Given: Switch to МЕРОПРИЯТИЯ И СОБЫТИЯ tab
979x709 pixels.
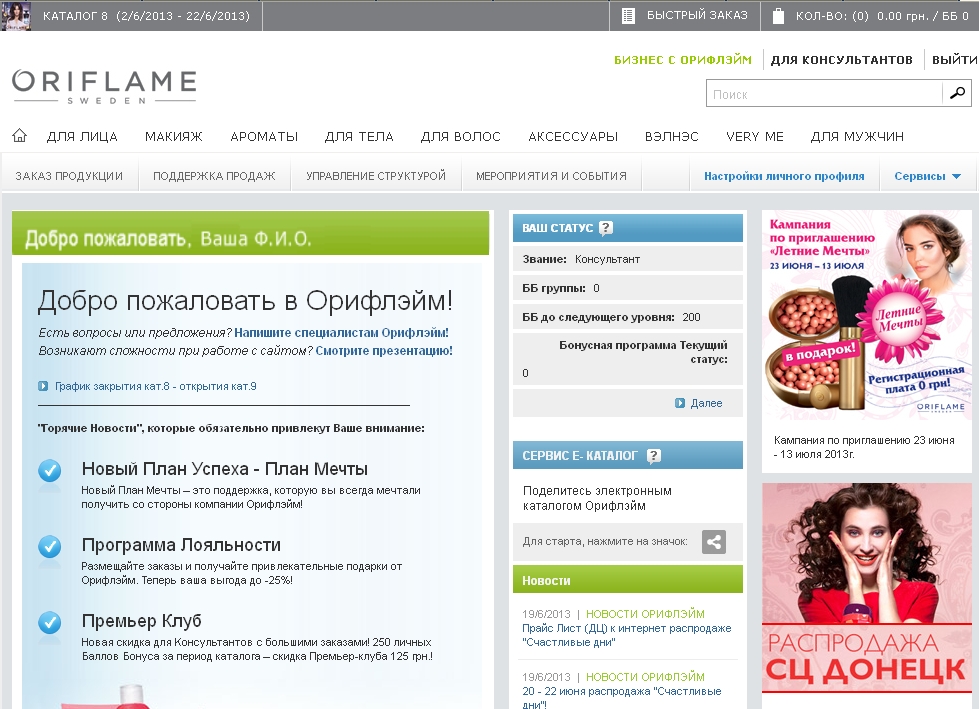Looking at the screenshot, I should 551,176.
